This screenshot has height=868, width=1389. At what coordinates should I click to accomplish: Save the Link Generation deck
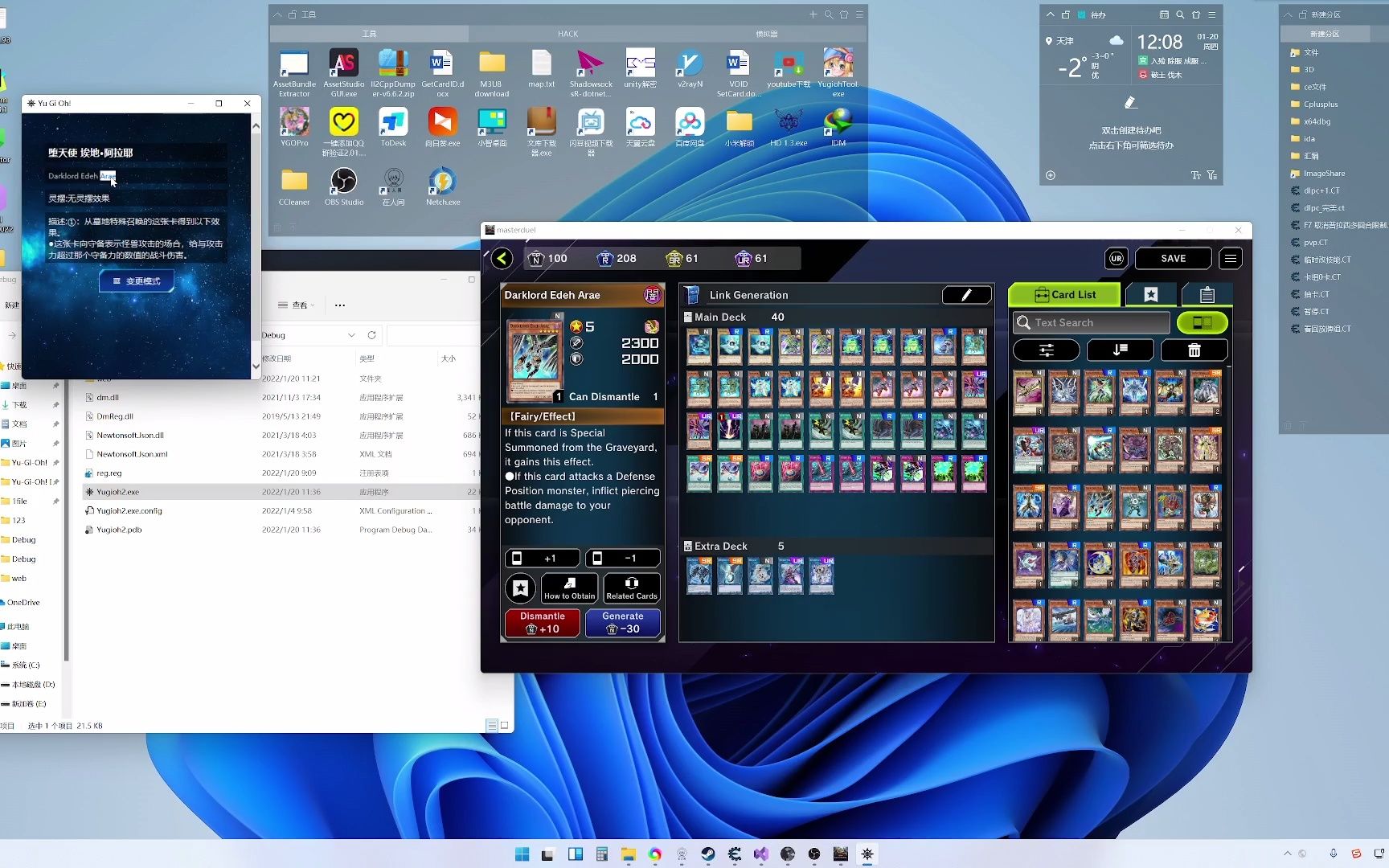pos(1173,258)
